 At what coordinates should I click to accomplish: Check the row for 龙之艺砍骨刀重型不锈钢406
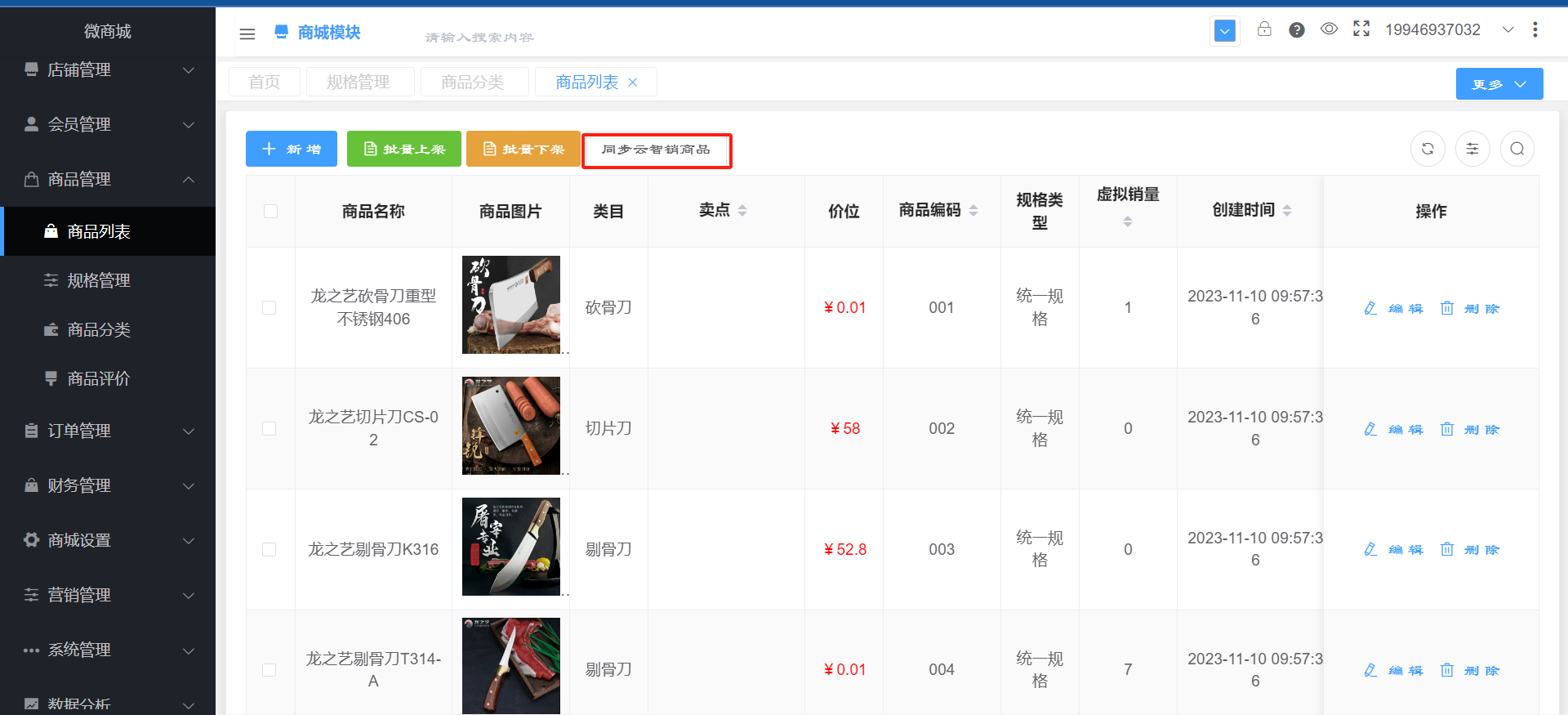point(269,308)
